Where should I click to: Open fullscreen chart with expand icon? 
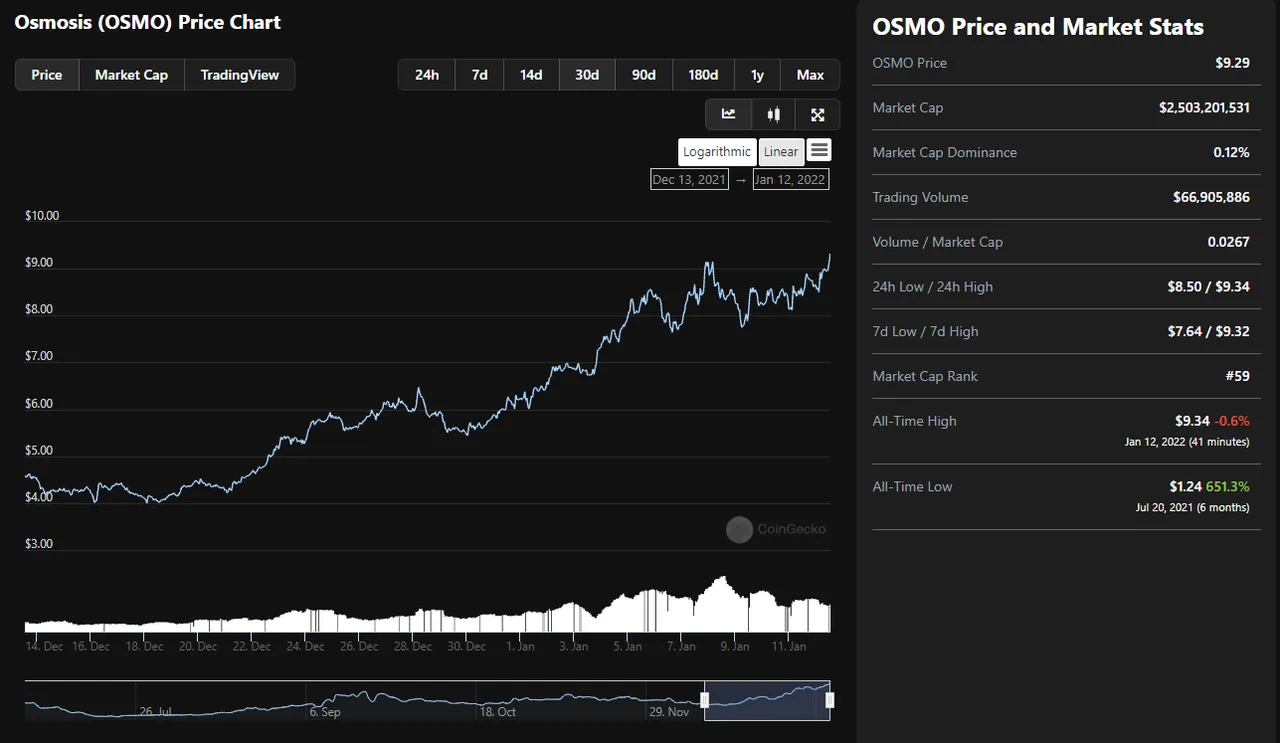(818, 115)
